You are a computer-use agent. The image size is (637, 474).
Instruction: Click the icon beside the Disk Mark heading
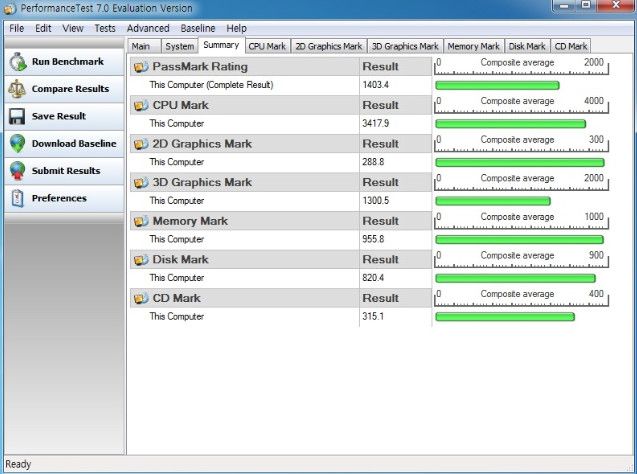141,260
